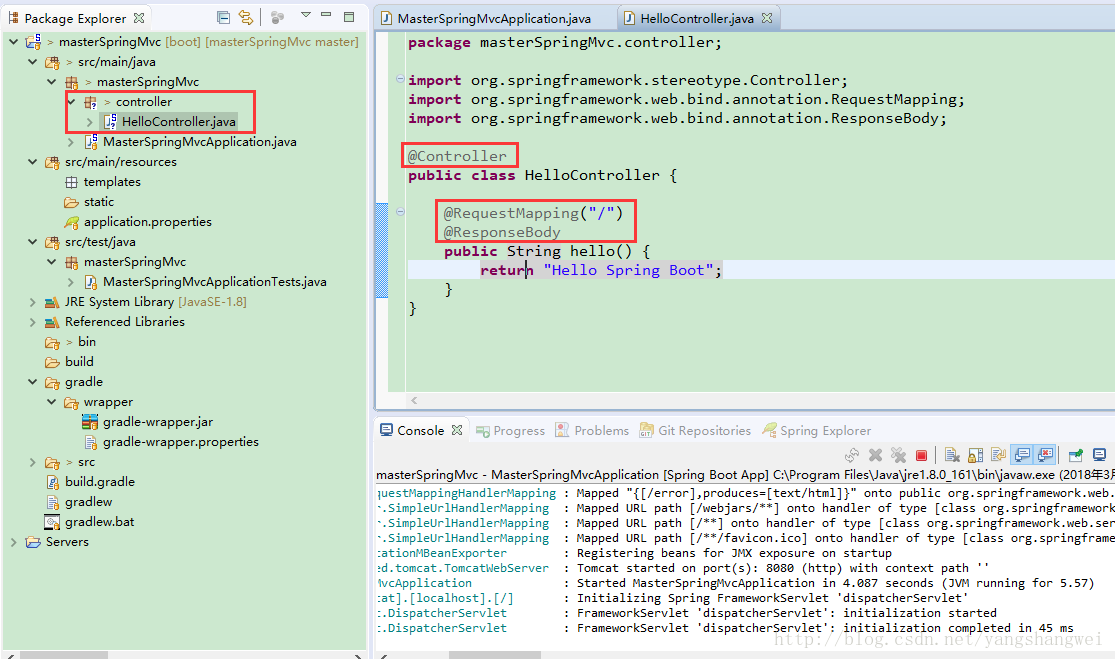
Task: Terminate the running Spring Boot app
Action: coord(921,455)
